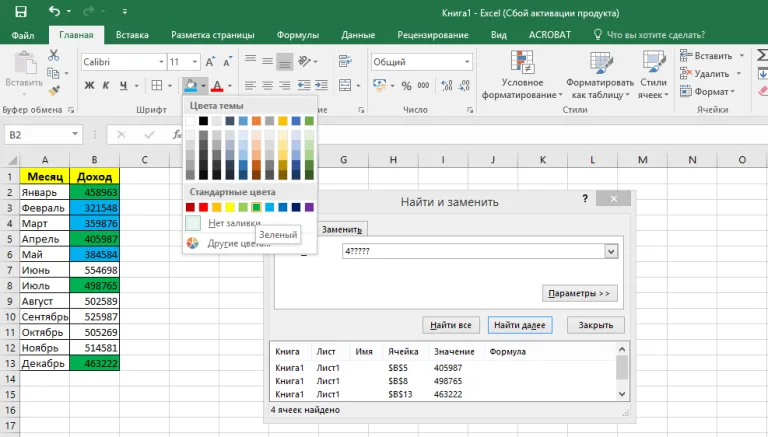
Task: Pick the standard green color swatch
Action: tap(256, 207)
